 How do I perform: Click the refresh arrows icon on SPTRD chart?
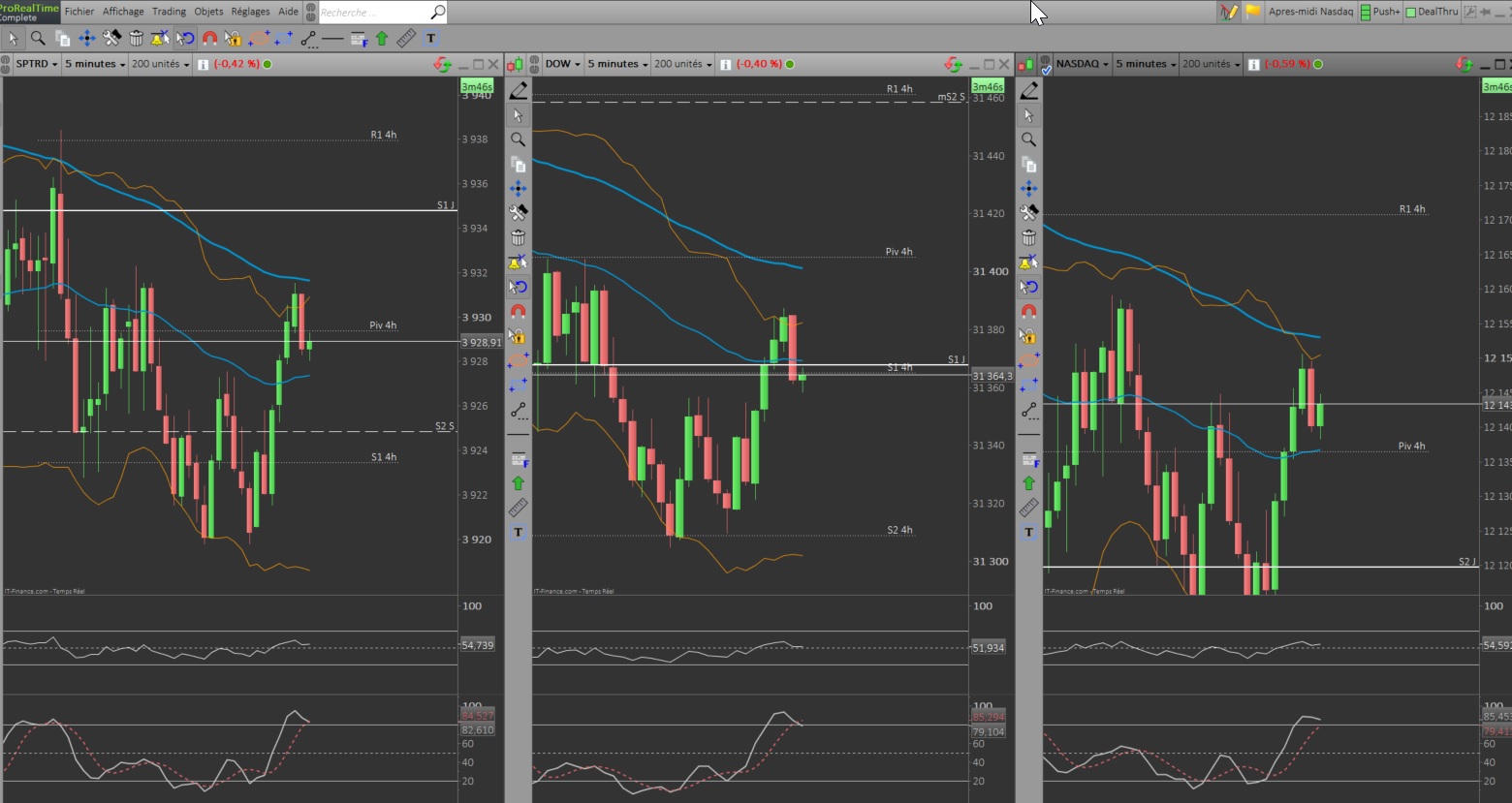point(442,64)
